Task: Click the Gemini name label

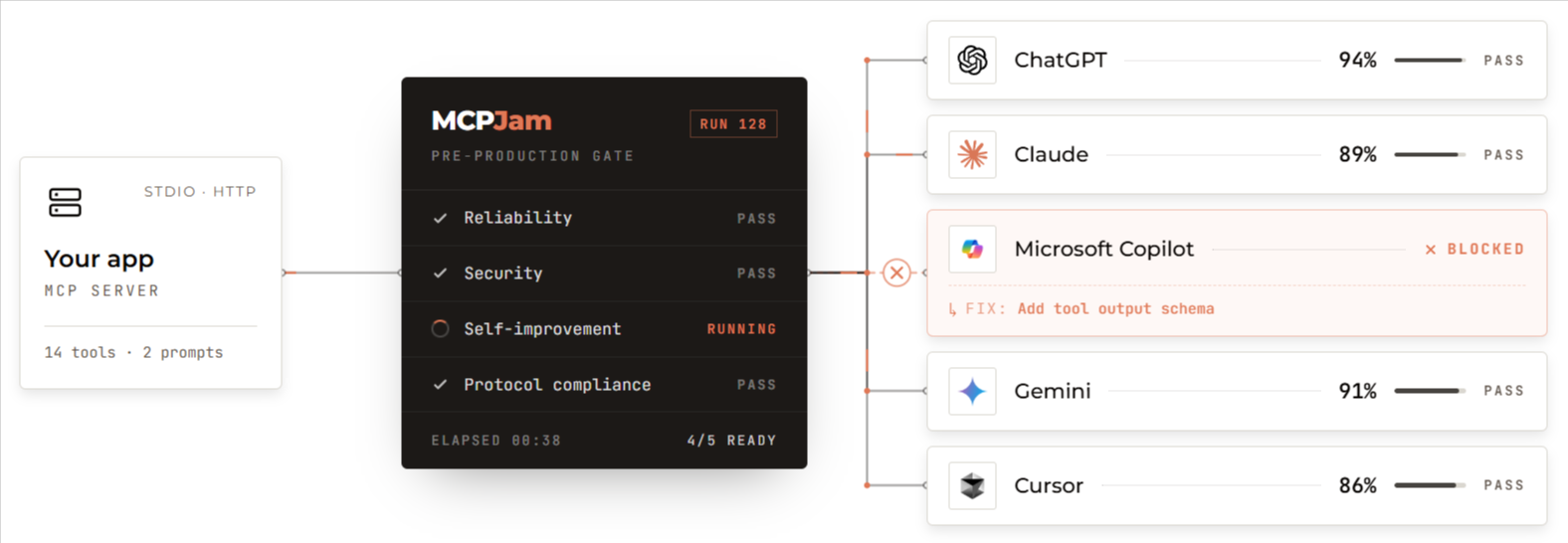Action: tap(1053, 392)
